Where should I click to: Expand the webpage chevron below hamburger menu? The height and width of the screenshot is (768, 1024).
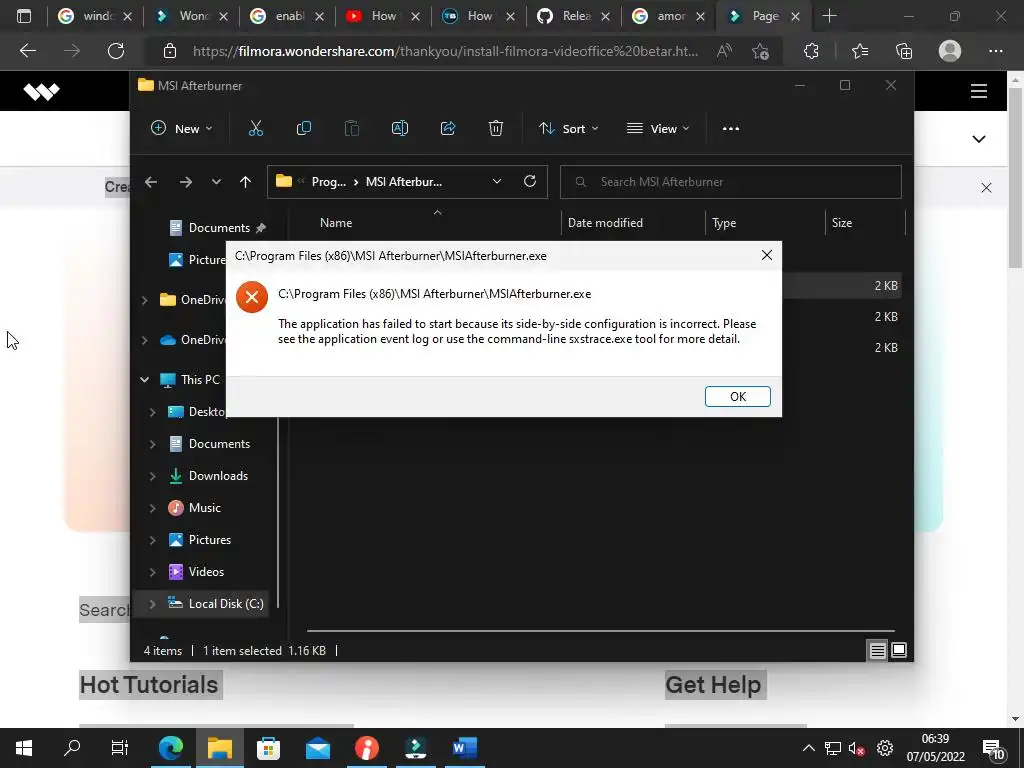pos(978,139)
